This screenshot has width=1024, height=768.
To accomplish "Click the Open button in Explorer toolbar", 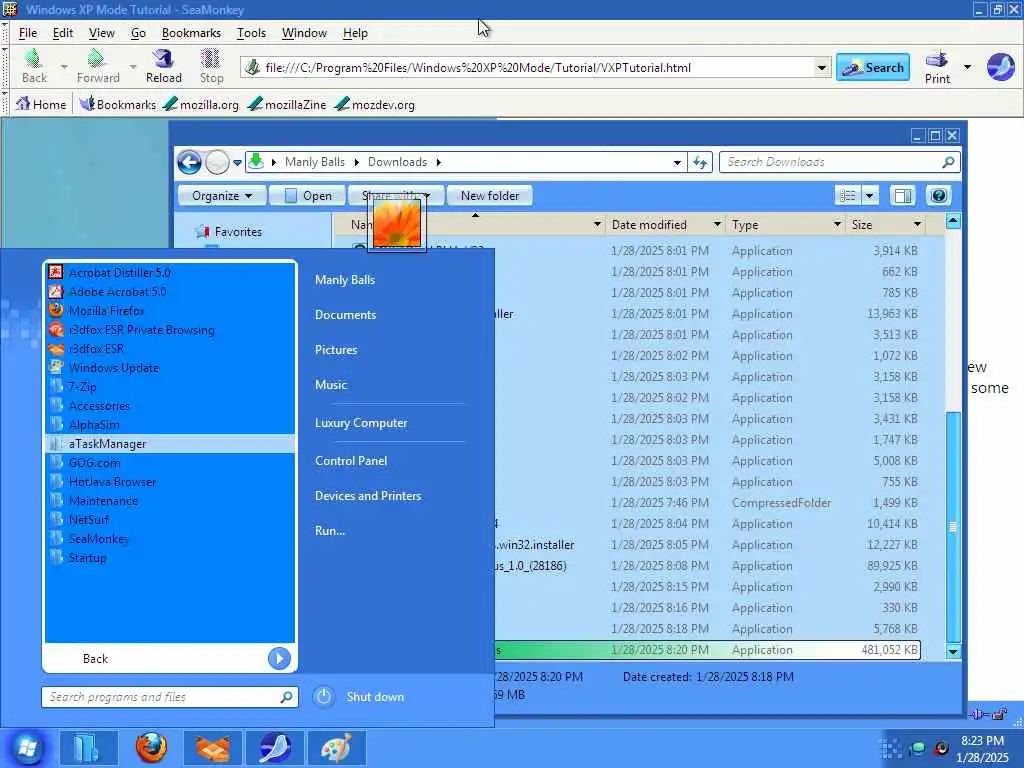I will 308,195.
